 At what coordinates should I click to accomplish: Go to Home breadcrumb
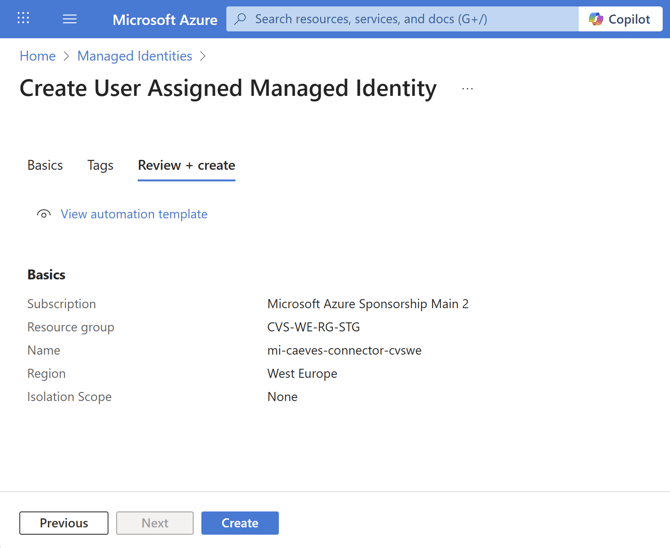[38, 56]
